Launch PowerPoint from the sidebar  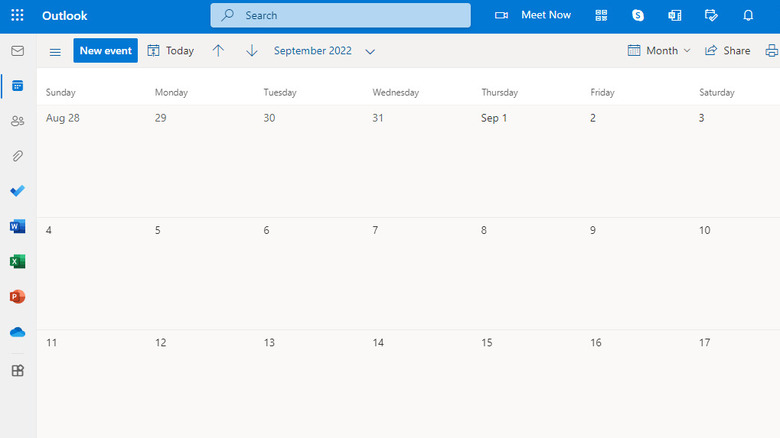point(17,297)
